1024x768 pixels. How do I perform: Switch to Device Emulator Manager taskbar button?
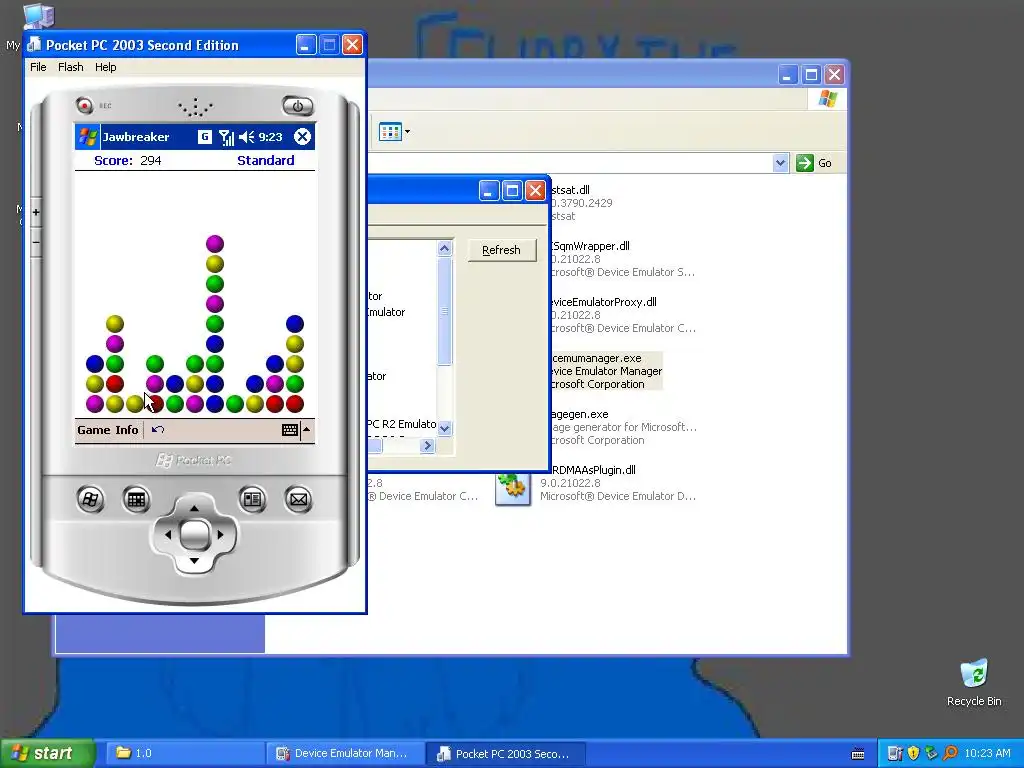click(x=346, y=754)
